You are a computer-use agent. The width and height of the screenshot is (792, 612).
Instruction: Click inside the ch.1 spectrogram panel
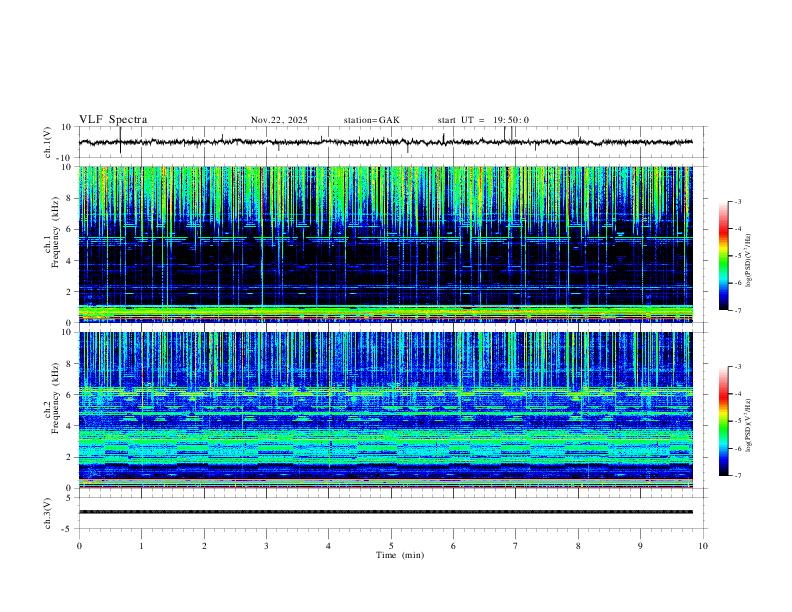tap(386, 244)
